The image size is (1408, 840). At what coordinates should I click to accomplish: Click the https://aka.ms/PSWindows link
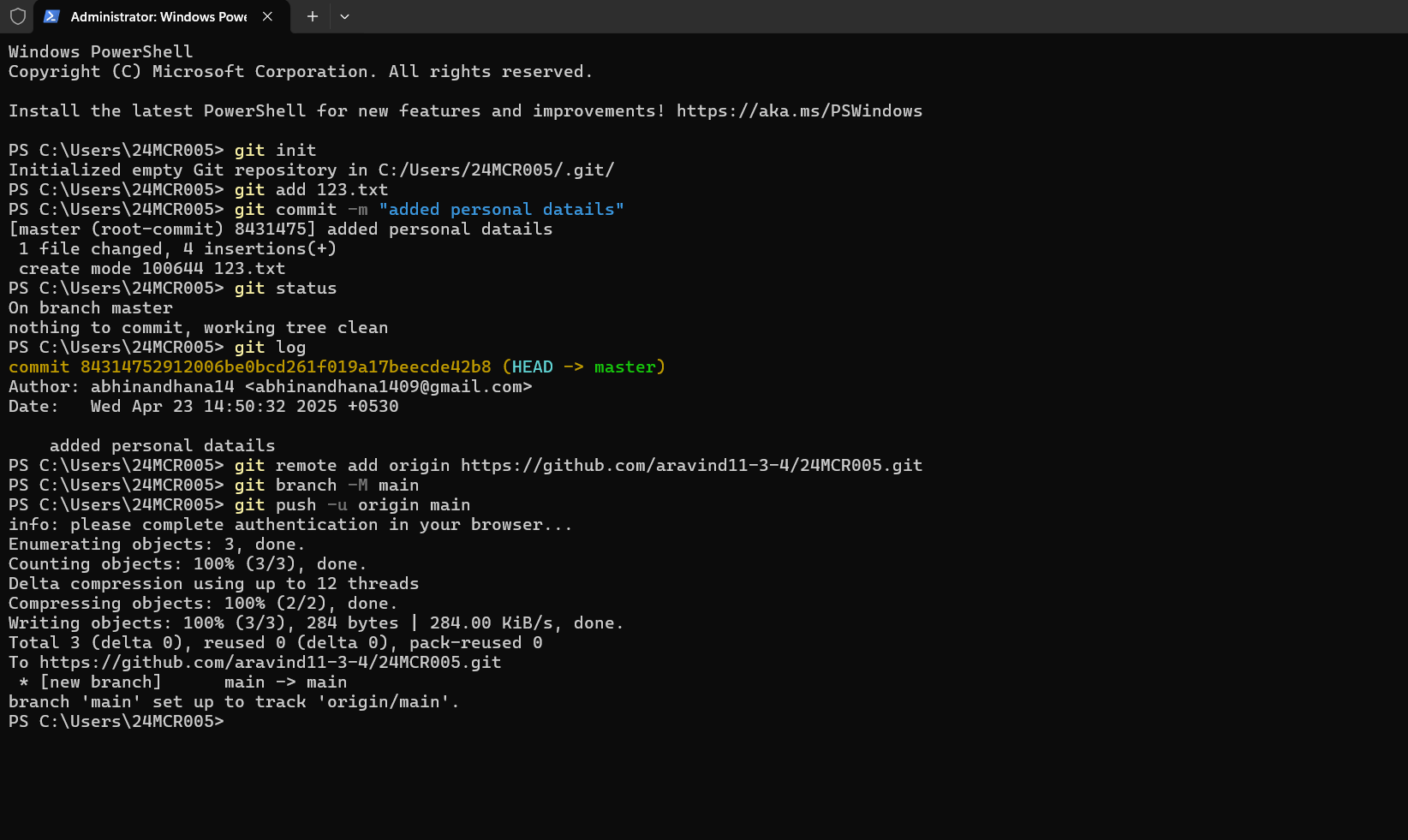[799, 111]
